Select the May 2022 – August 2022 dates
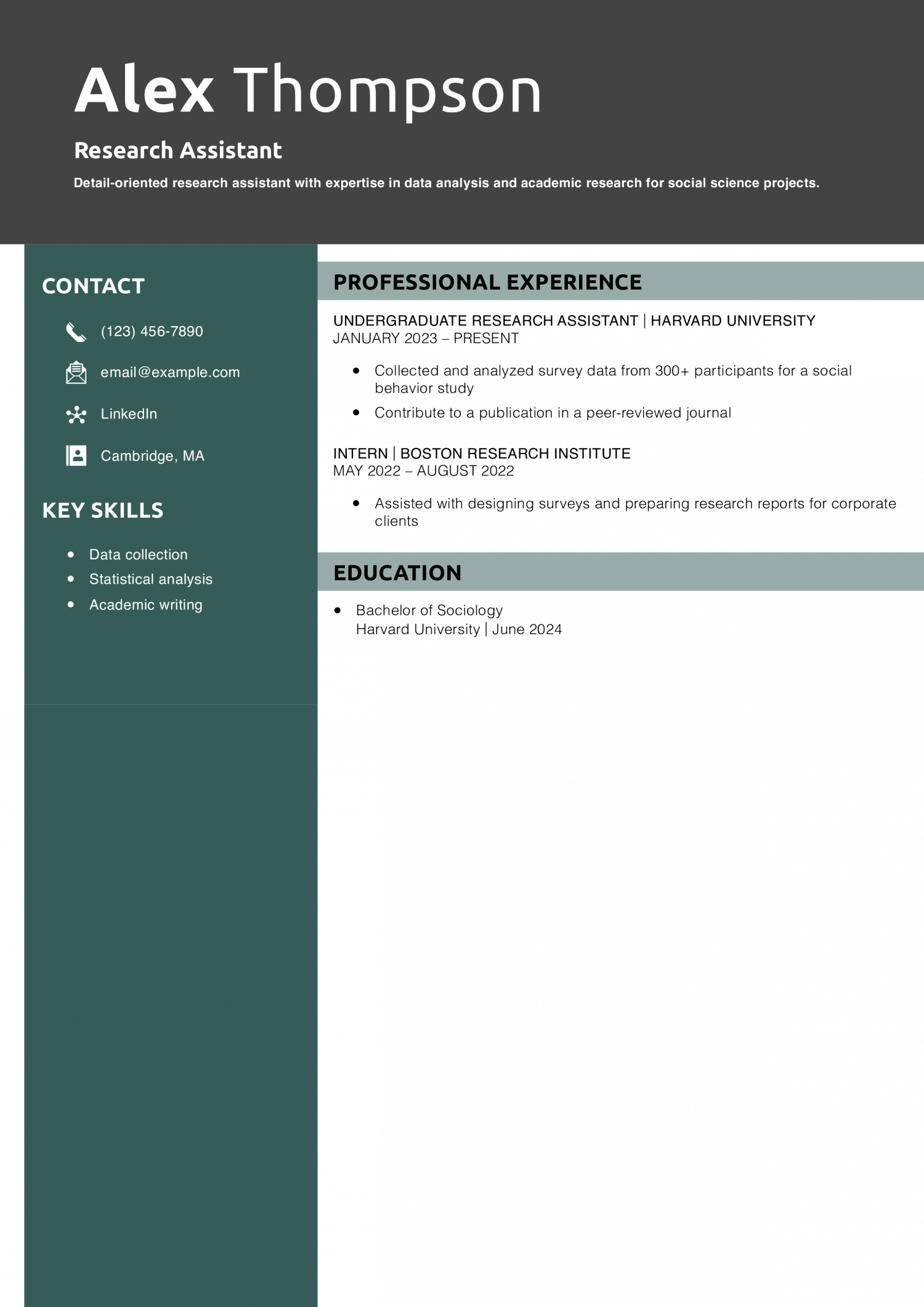The width and height of the screenshot is (924, 1307). 424,471
